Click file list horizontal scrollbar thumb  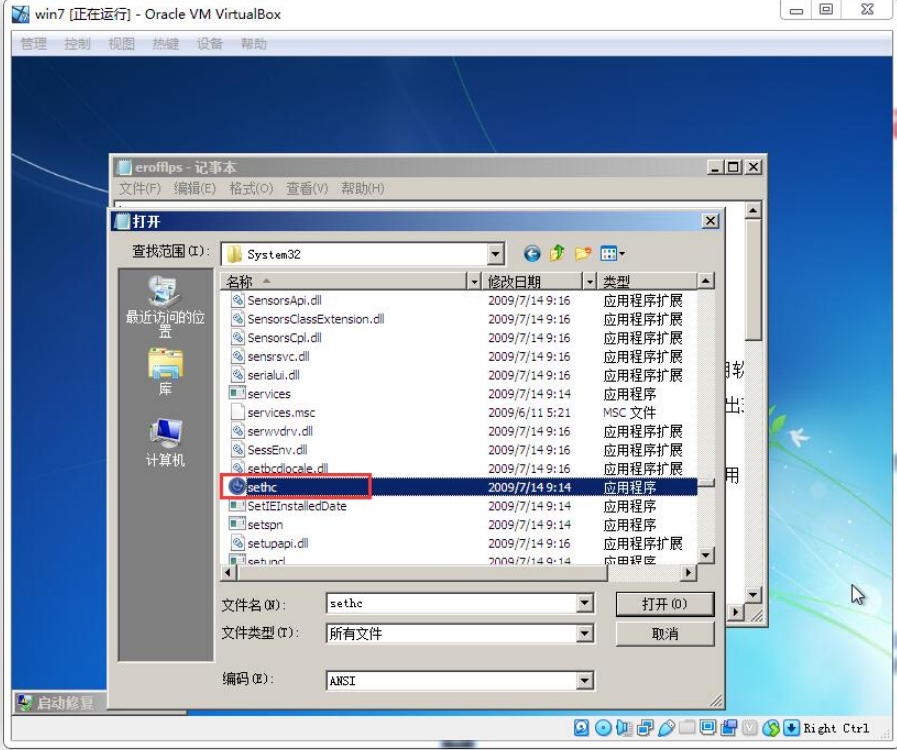click(x=422, y=572)
